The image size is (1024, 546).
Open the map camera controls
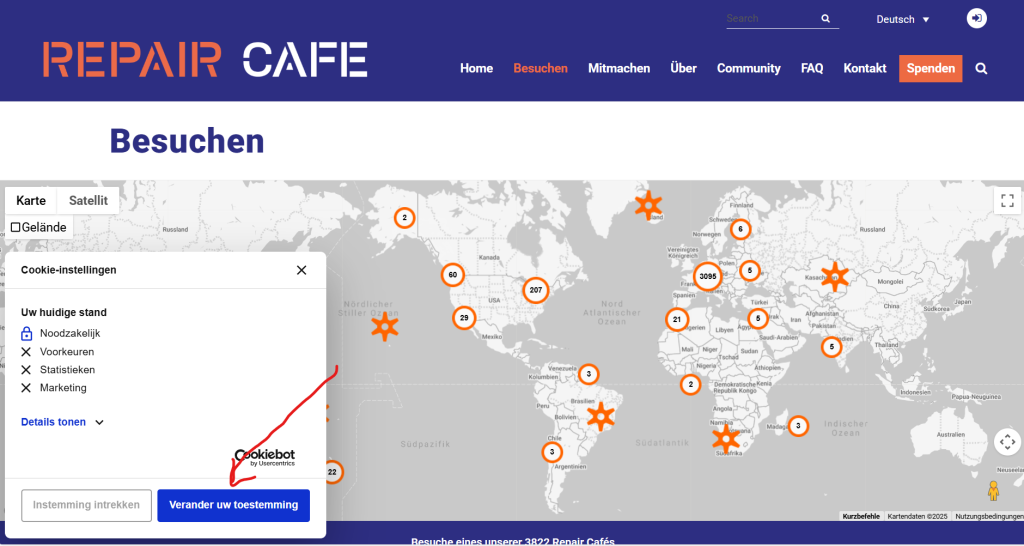coord(1007,442)
